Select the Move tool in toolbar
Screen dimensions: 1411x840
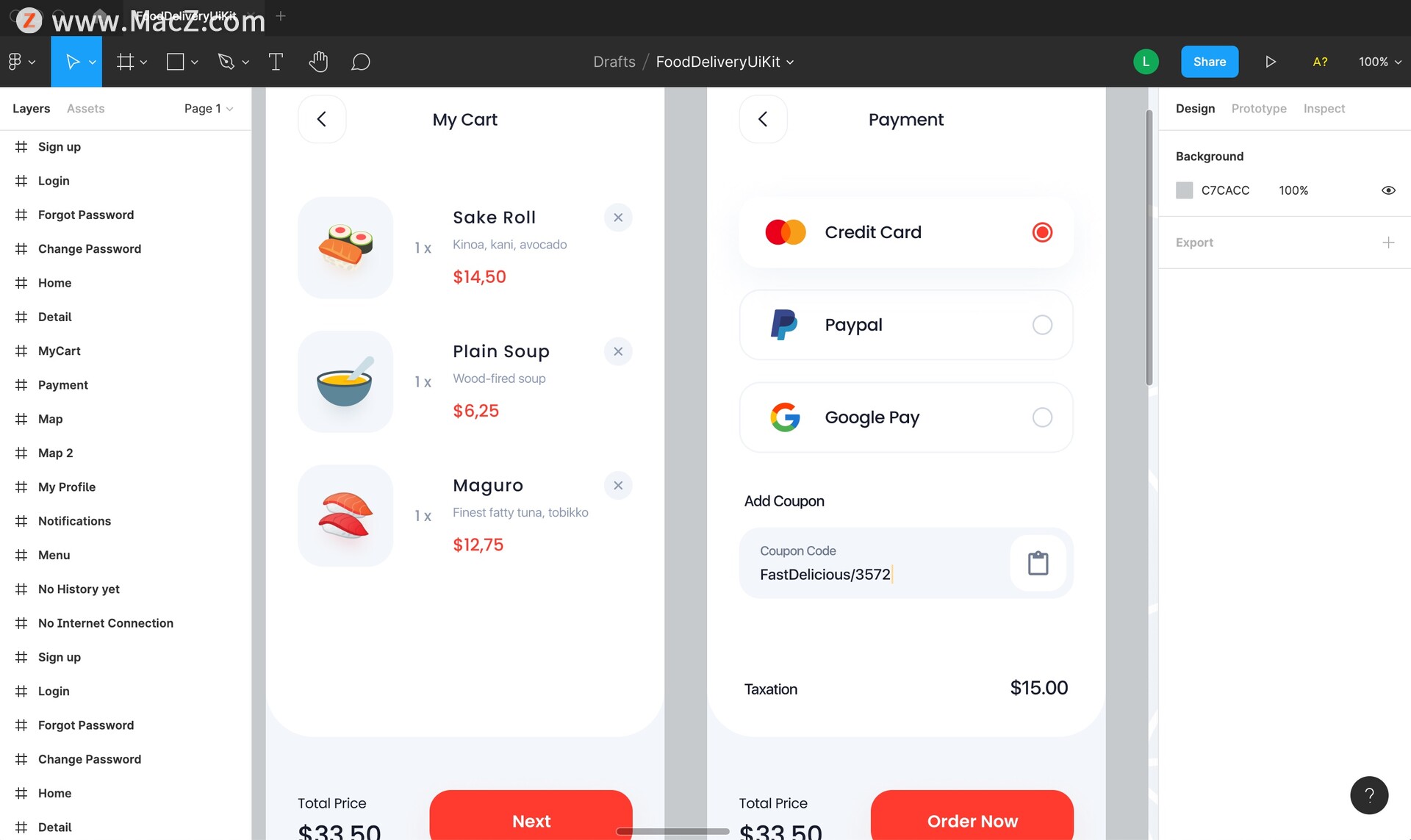72,62
